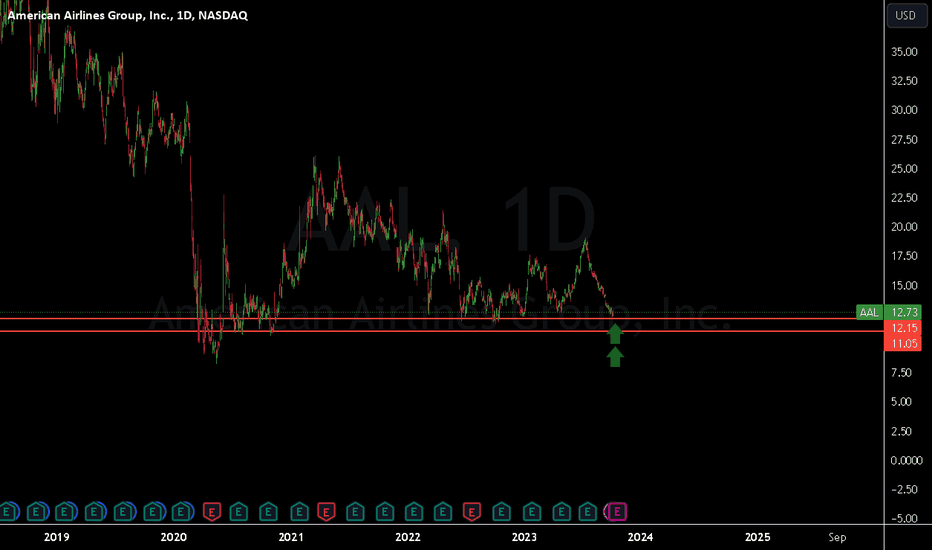Screen dimensions: 932x550
Task: Click the 2020 time axis label
Action: coord(174,537)
